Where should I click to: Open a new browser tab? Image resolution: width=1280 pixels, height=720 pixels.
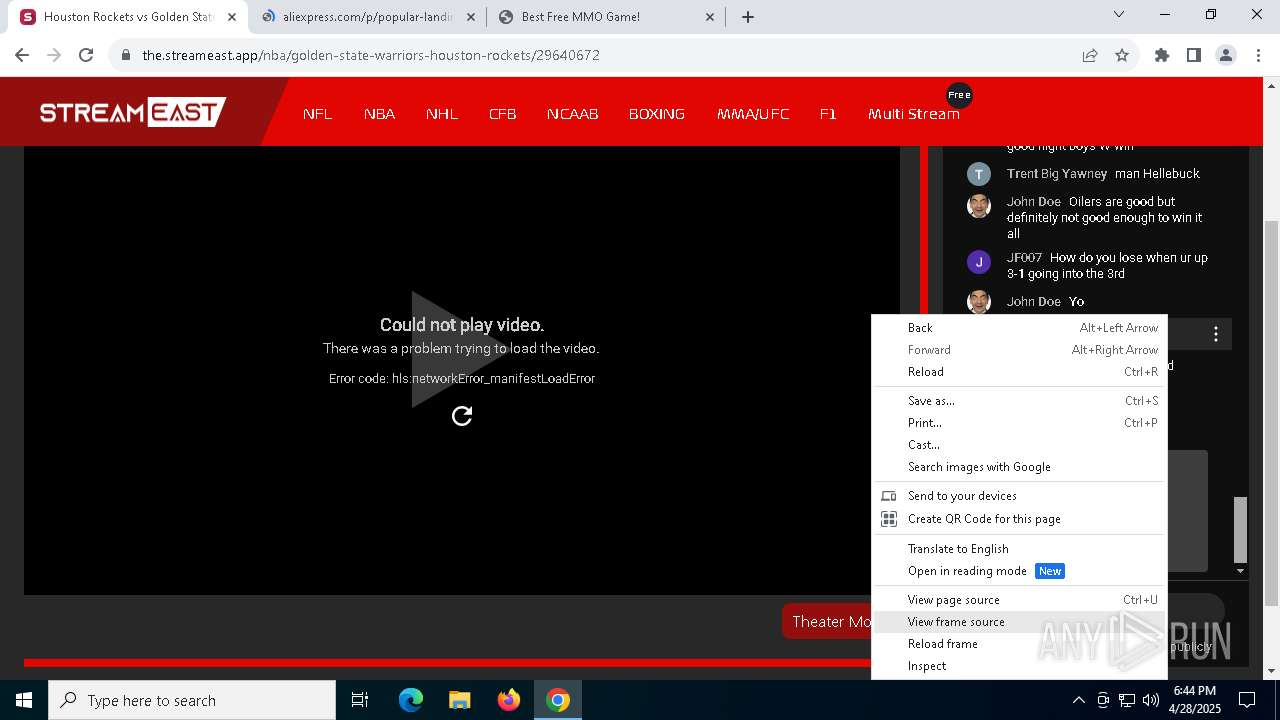click(x=748, y=16)
